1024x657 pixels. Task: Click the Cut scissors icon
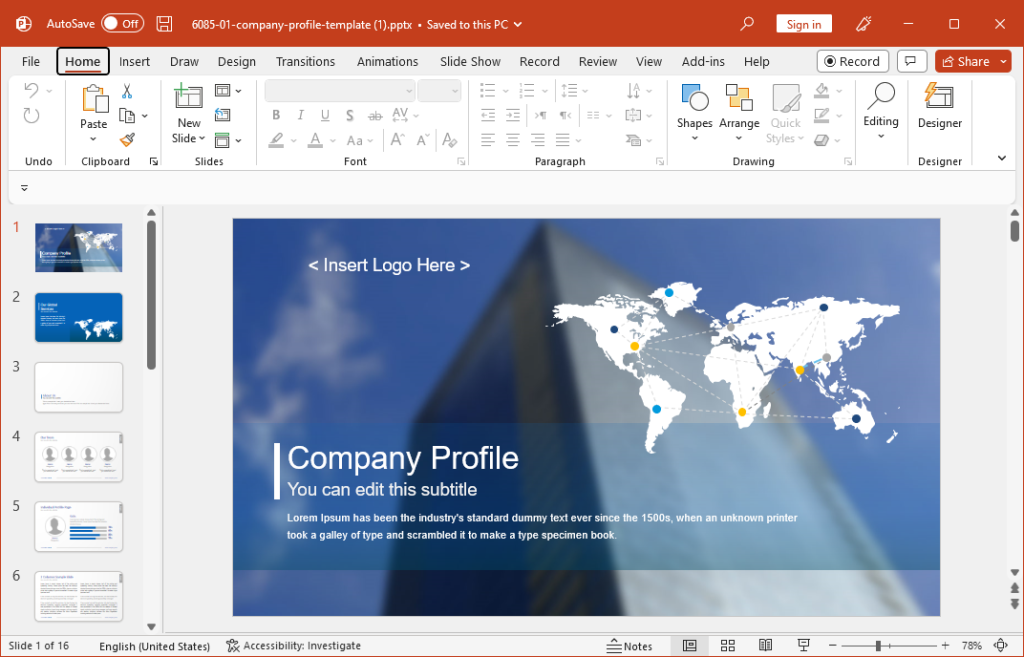[127, 90]
